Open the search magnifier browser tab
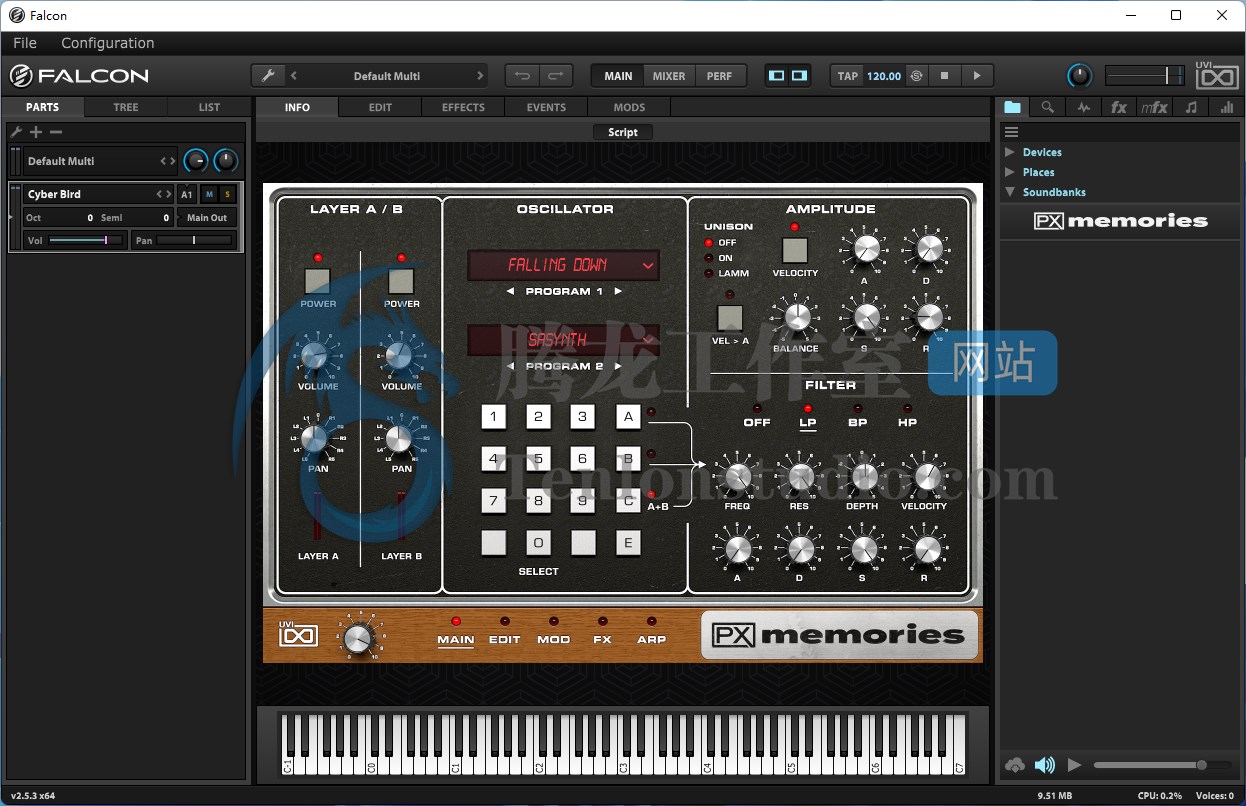This screenshot has width=1246, height=806. (x=1047, y=107)
